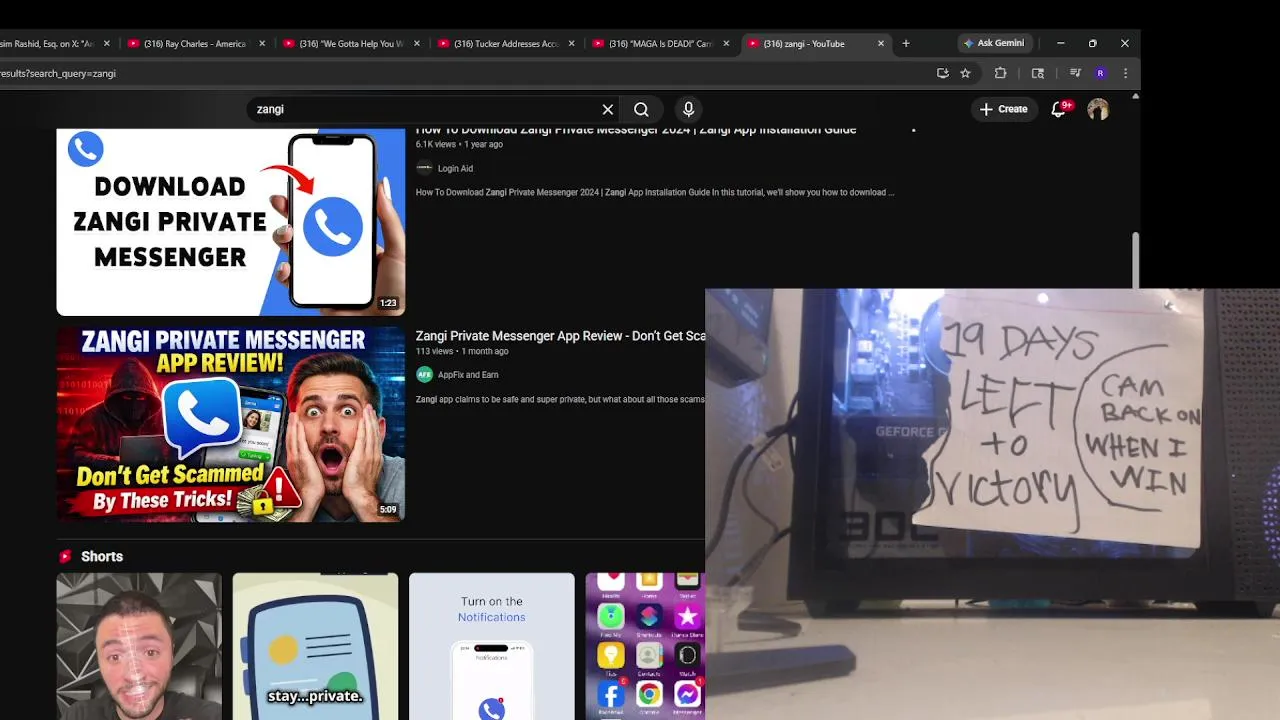
Task: Open the Zangi App Review thumbnail
Action: [231, 424]
